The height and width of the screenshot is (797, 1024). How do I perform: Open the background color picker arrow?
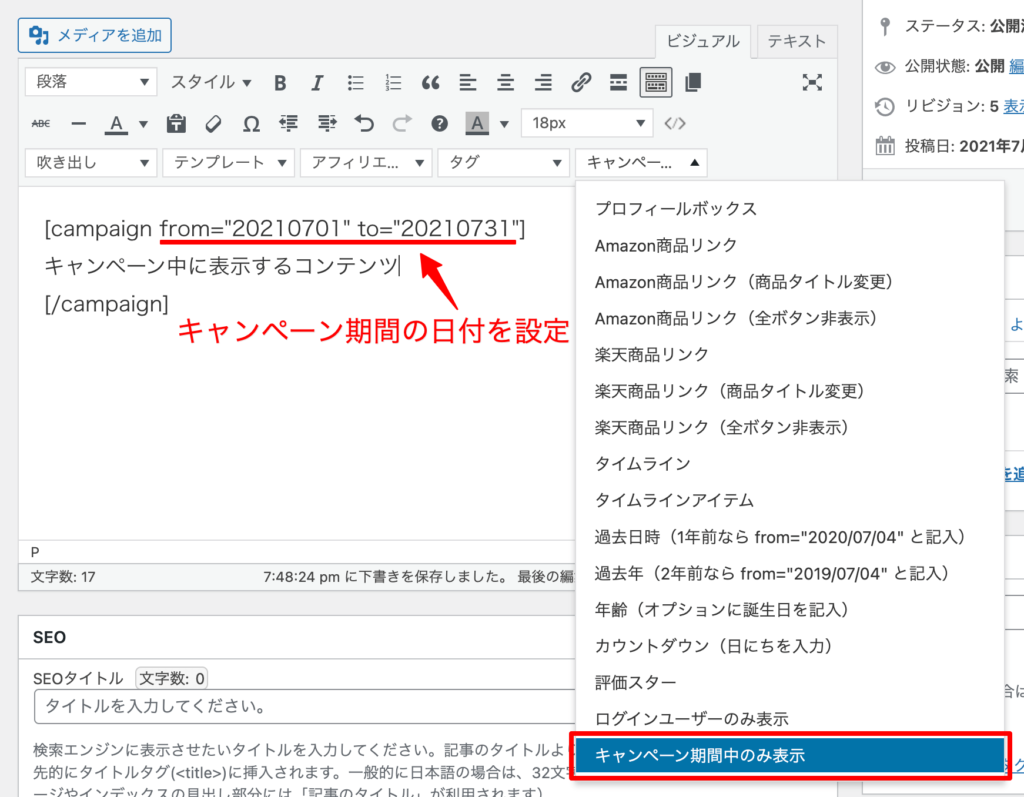(x=504, y=123)
